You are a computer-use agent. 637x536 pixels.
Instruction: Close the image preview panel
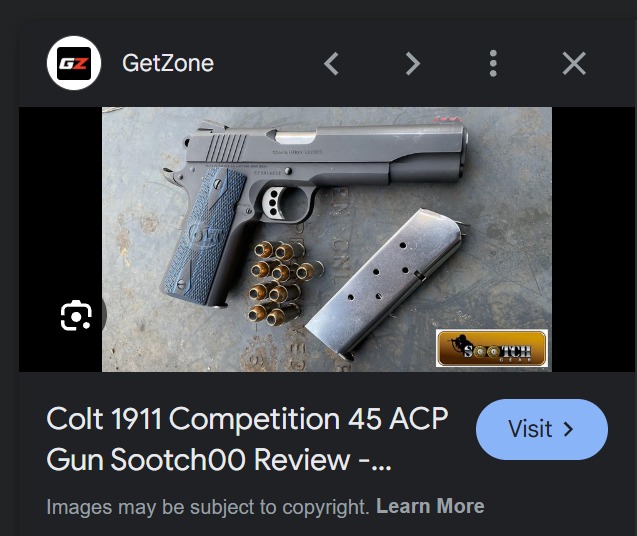click(x=574, y=63)
